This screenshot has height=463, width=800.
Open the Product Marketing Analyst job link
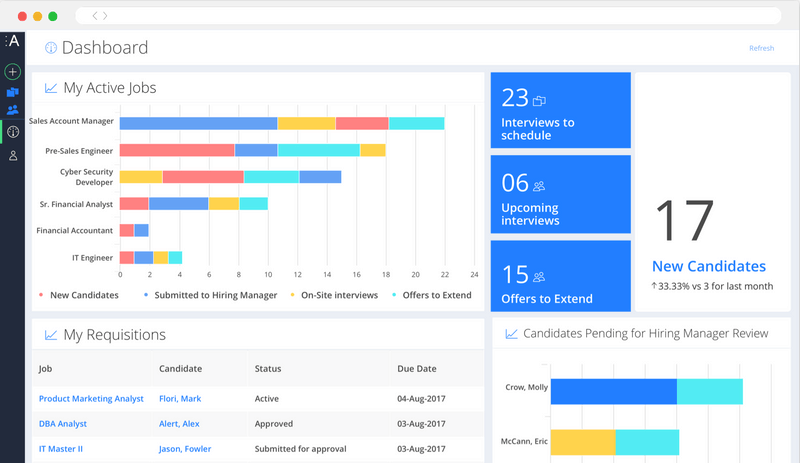coord(91,399)
